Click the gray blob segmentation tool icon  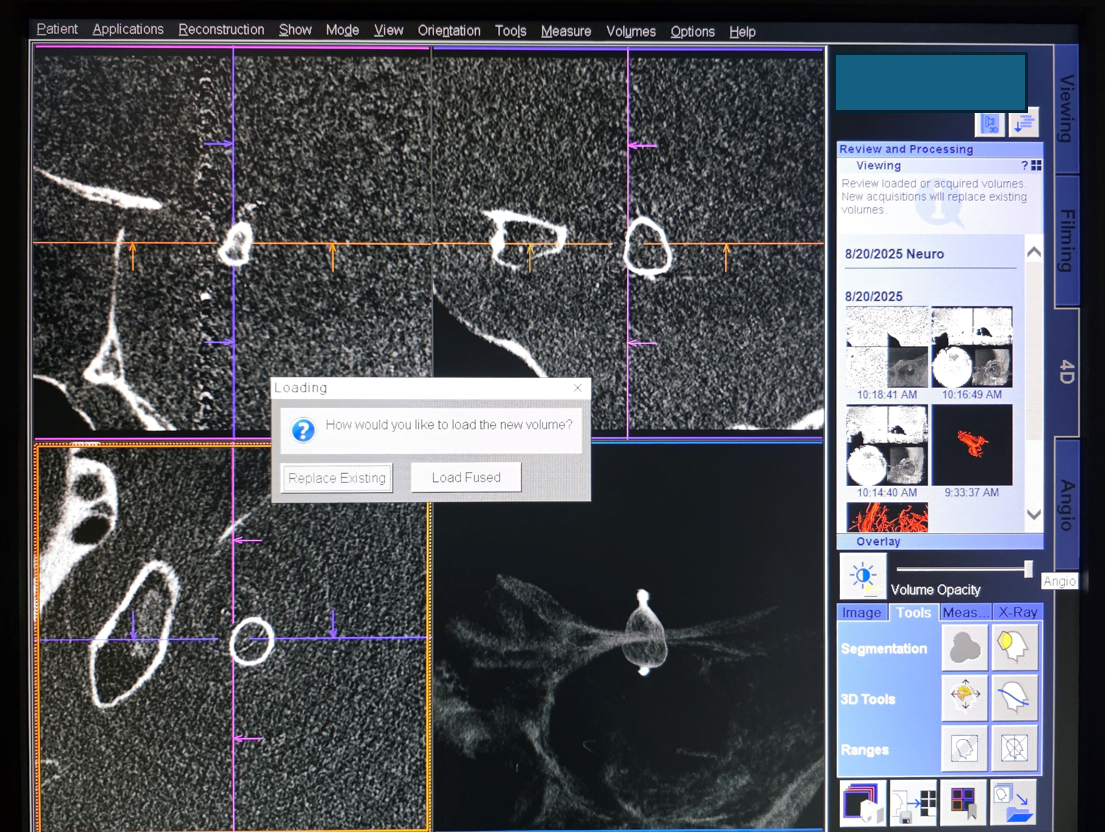coord(965,648)
